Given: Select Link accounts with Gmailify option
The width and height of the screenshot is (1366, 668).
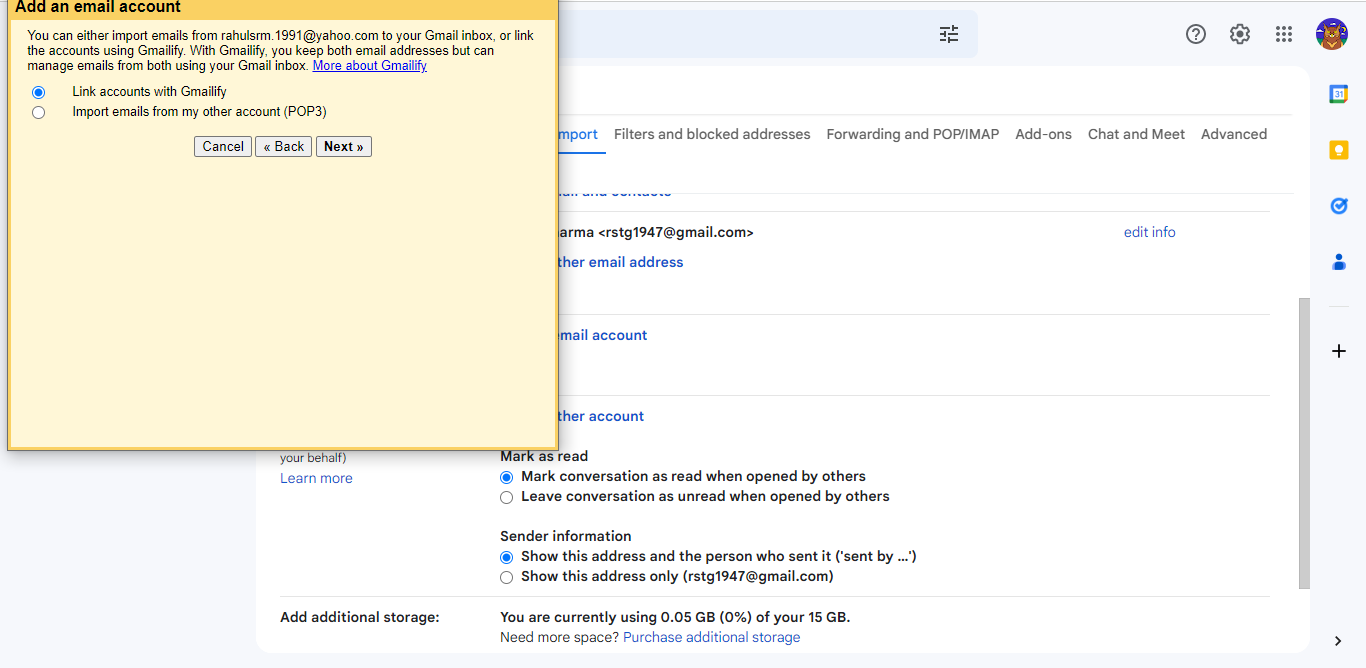Looking at the screenshot, I should [x=38, y=92].
